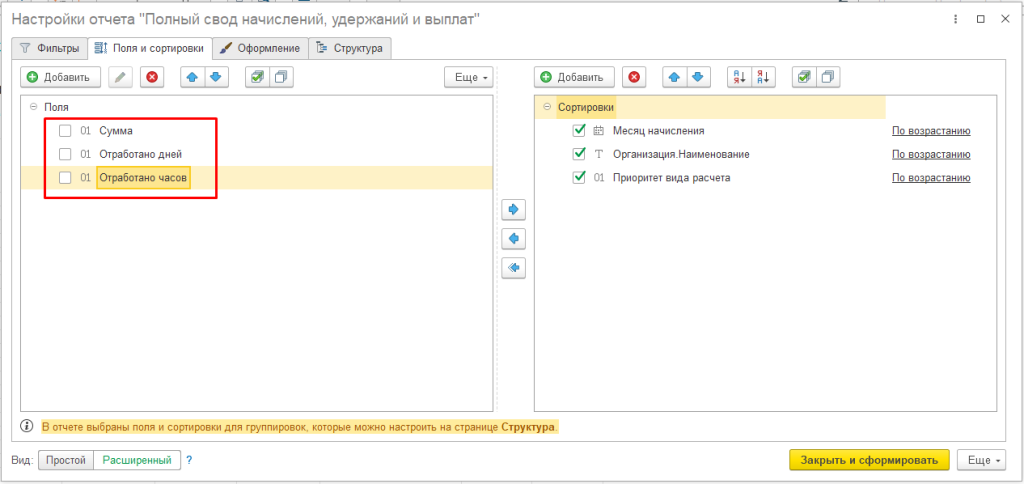Click right arrow to add field to sortings
Viewport: 1024px width, 484px height.
point(514,210)
